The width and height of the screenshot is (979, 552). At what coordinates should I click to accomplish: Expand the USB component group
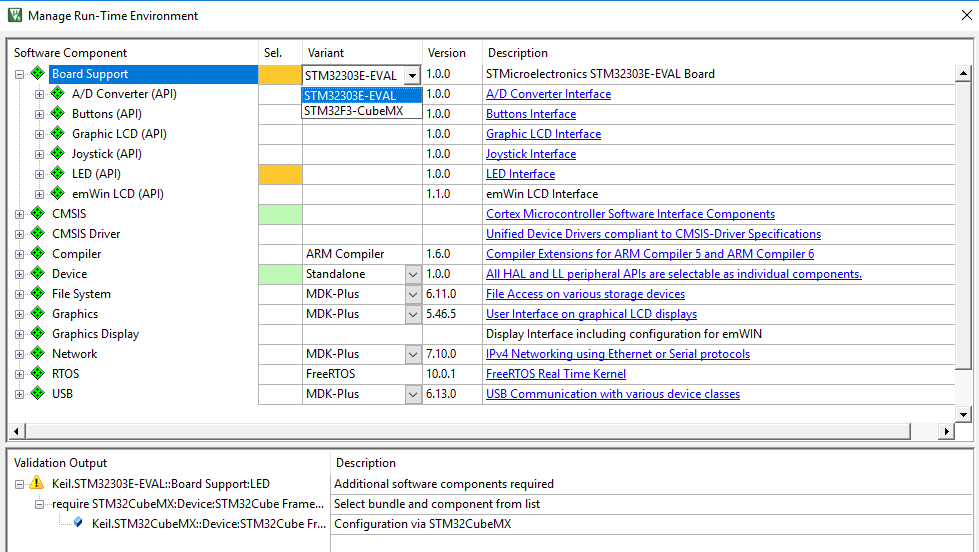click(19, 394)
